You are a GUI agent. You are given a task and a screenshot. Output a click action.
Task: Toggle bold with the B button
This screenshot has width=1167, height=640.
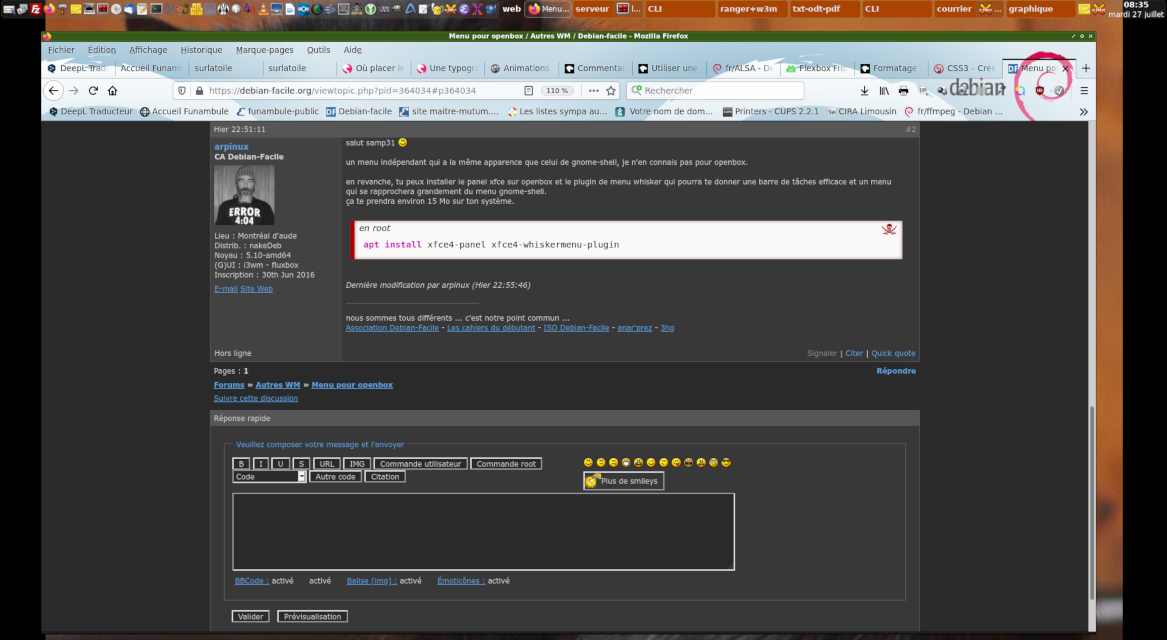coord(240,464)
